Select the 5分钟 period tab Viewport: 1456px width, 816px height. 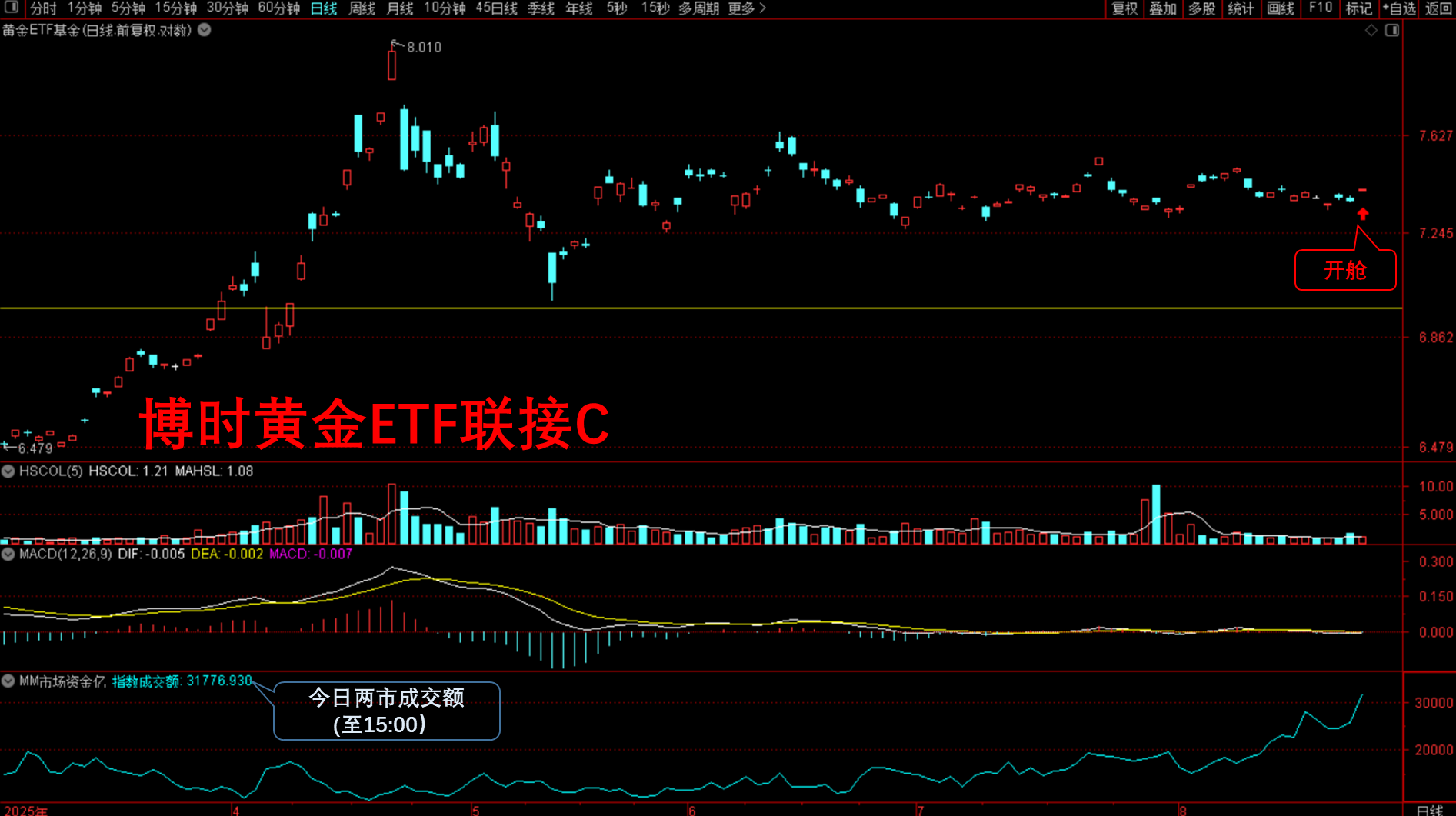point(128,8)
